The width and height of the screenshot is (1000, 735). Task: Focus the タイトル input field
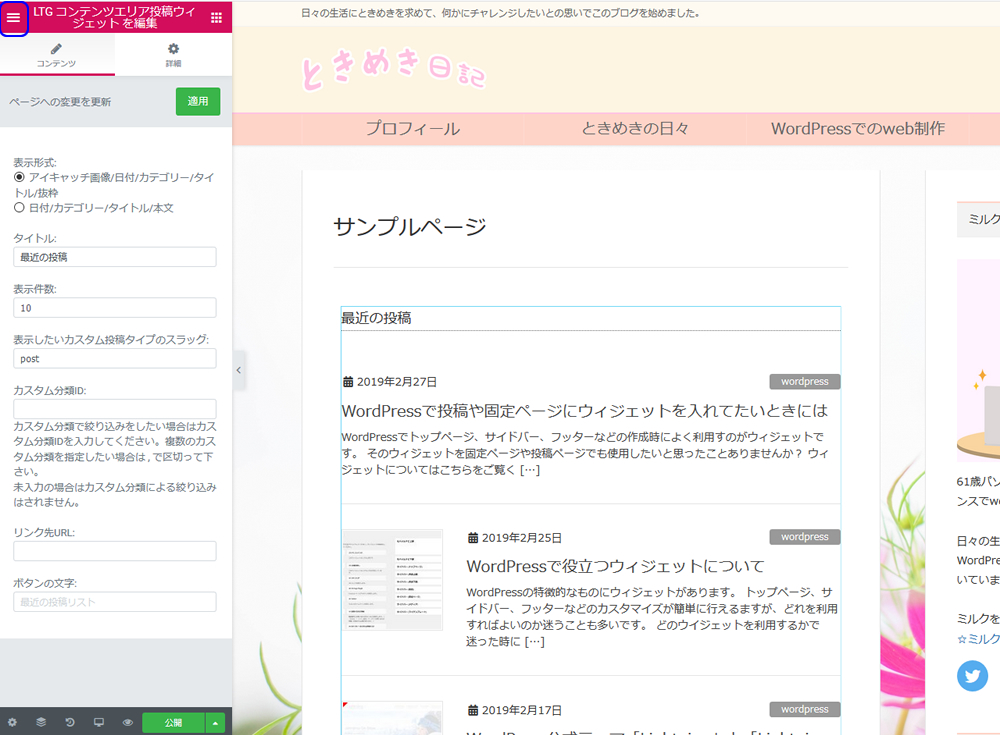(115, 257)
